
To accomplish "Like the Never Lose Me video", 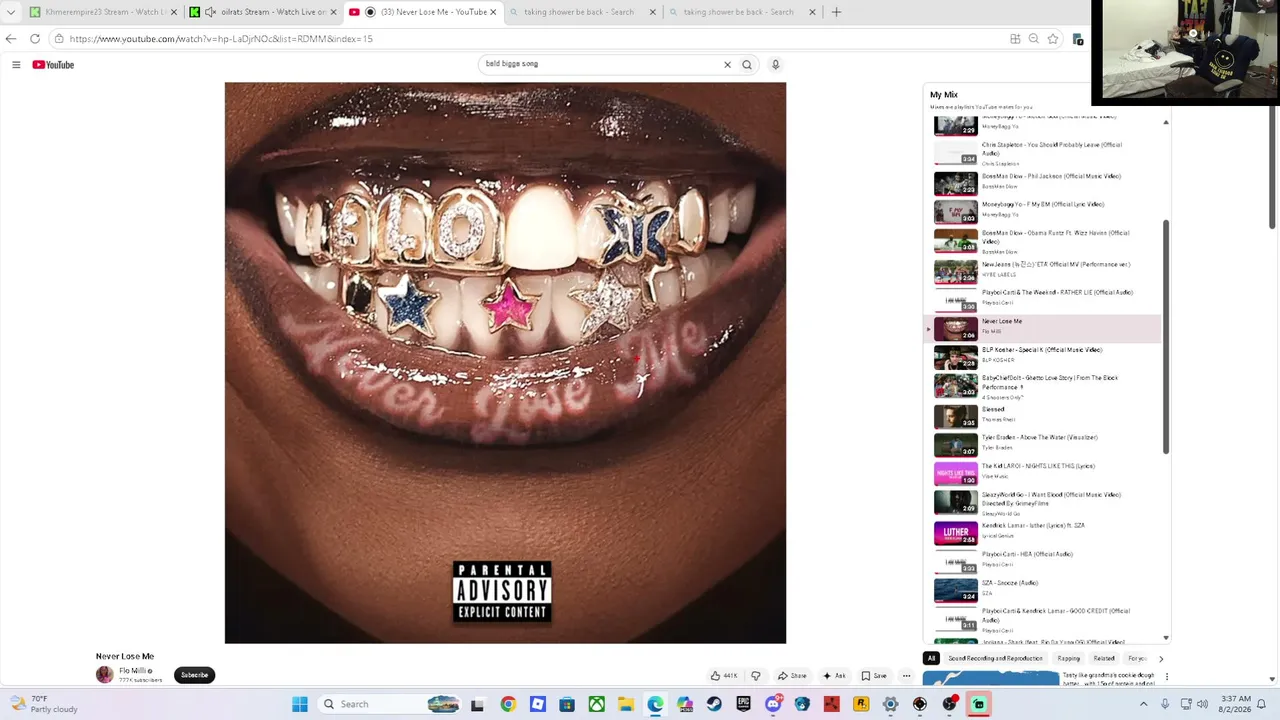I will pos(724,676).
